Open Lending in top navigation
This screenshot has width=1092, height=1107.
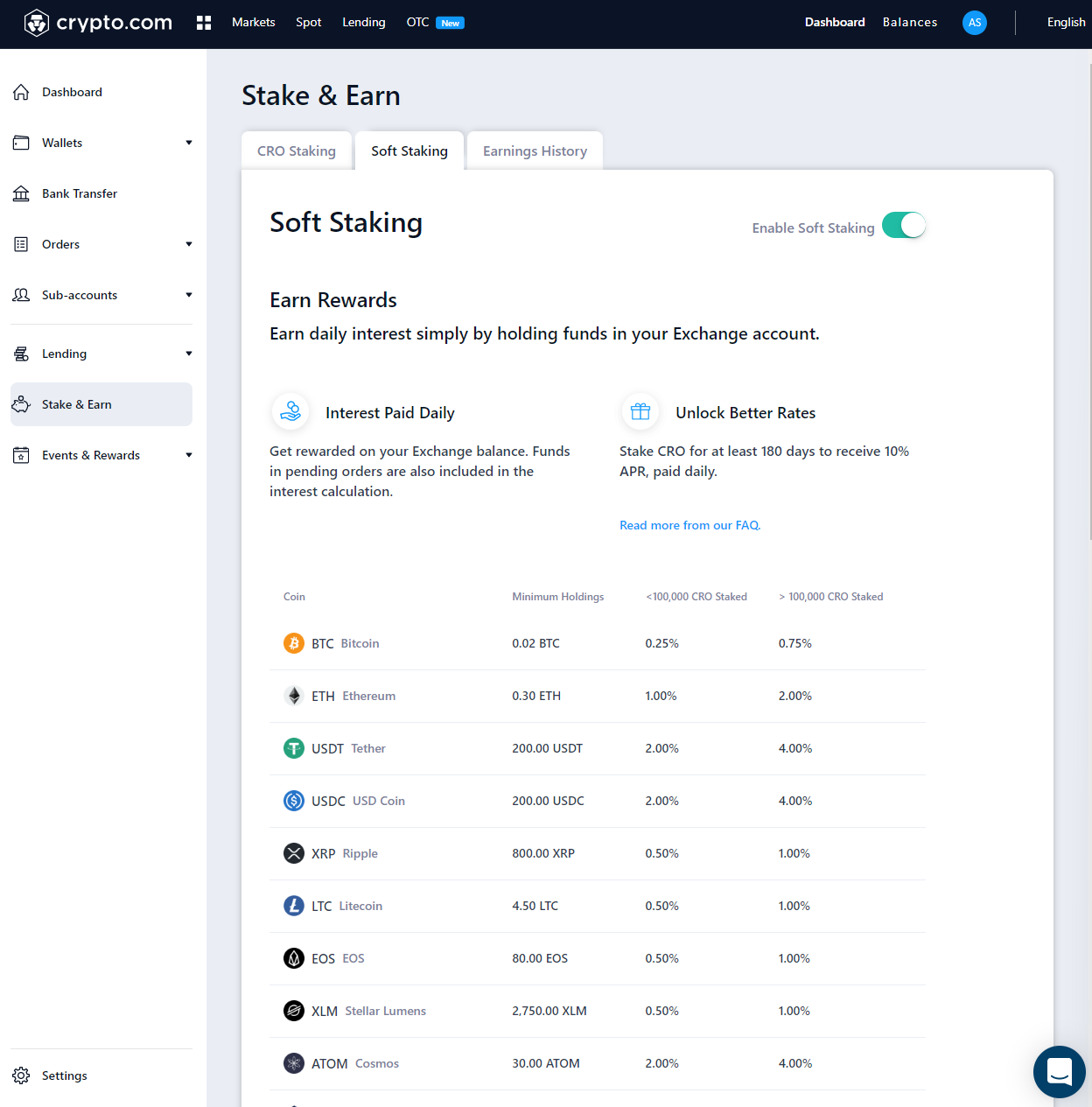click(x=364, y=23)
